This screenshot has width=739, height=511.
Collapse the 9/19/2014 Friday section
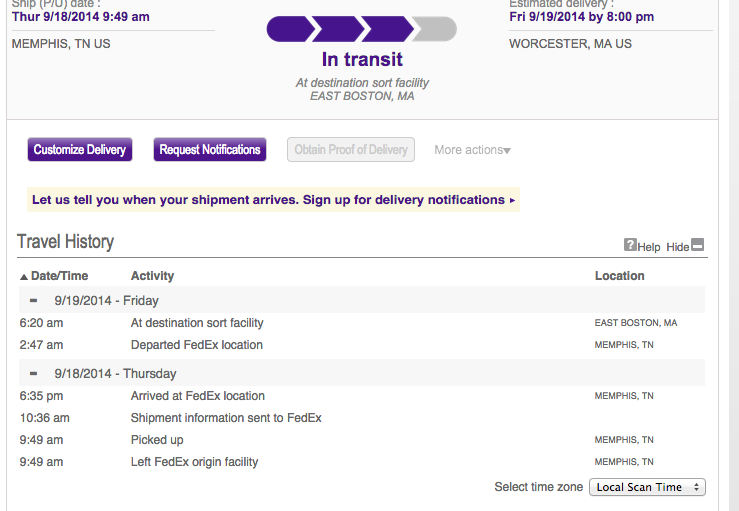coord(33,300)
